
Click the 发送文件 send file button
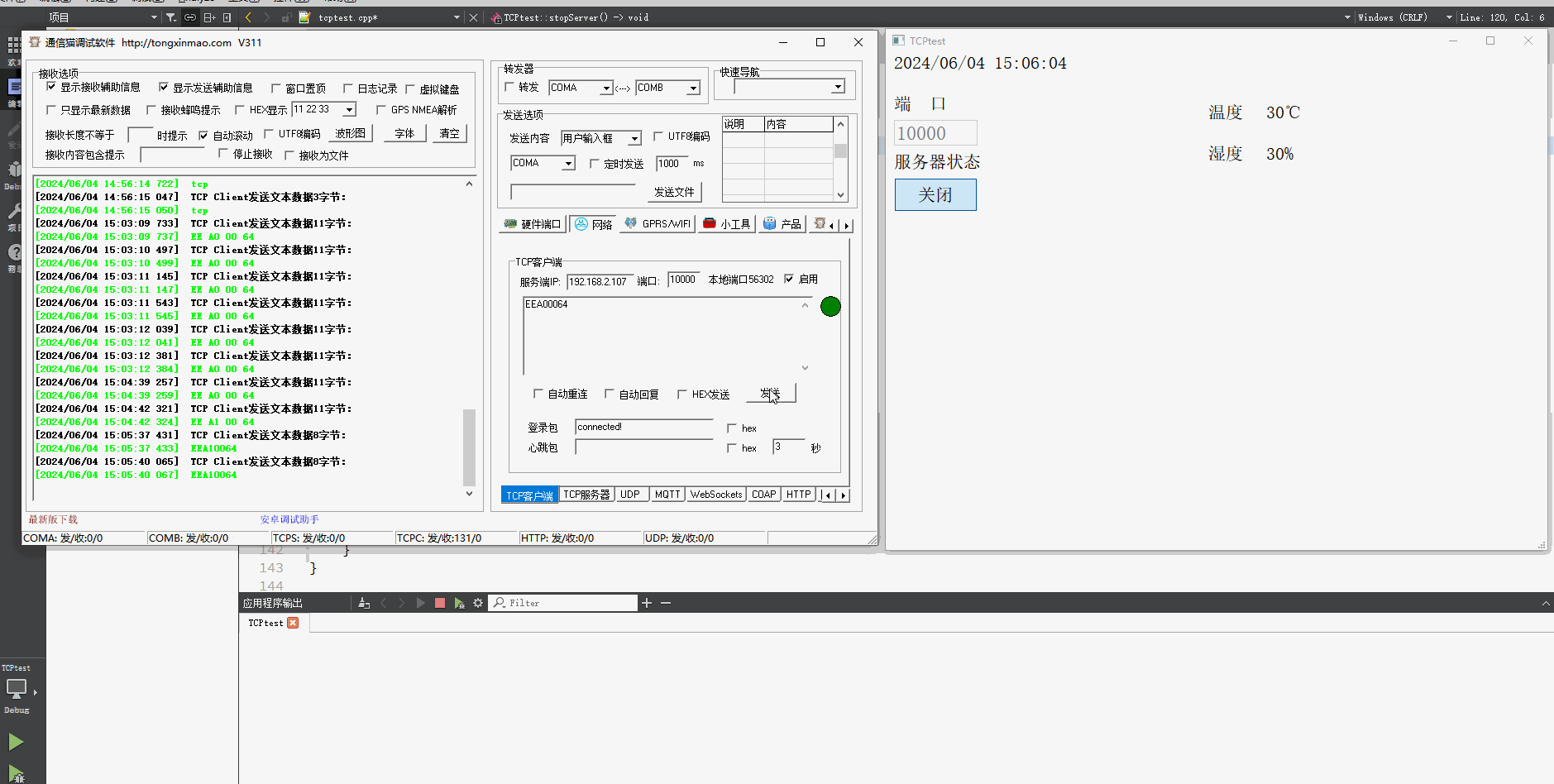coord(675,192)
